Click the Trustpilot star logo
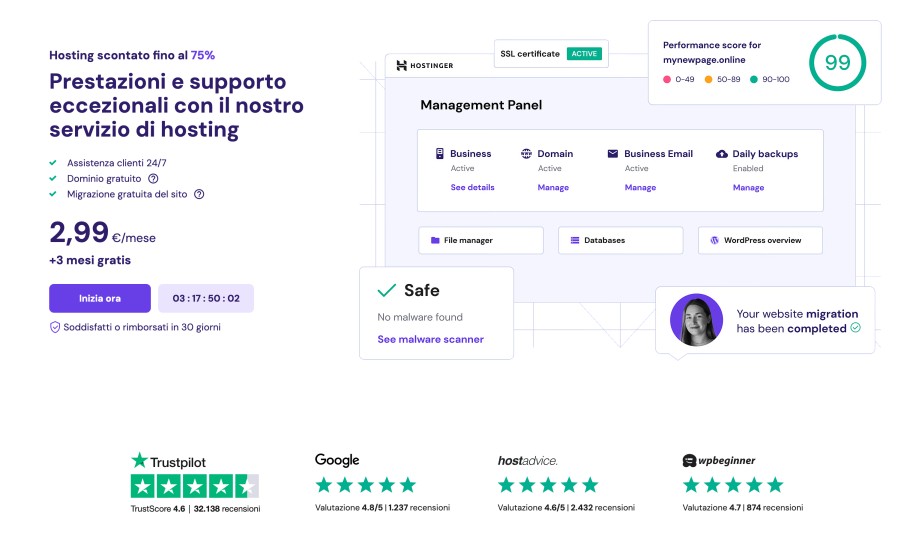This screenshot has height=541, width=922. (x=139, y=461)
